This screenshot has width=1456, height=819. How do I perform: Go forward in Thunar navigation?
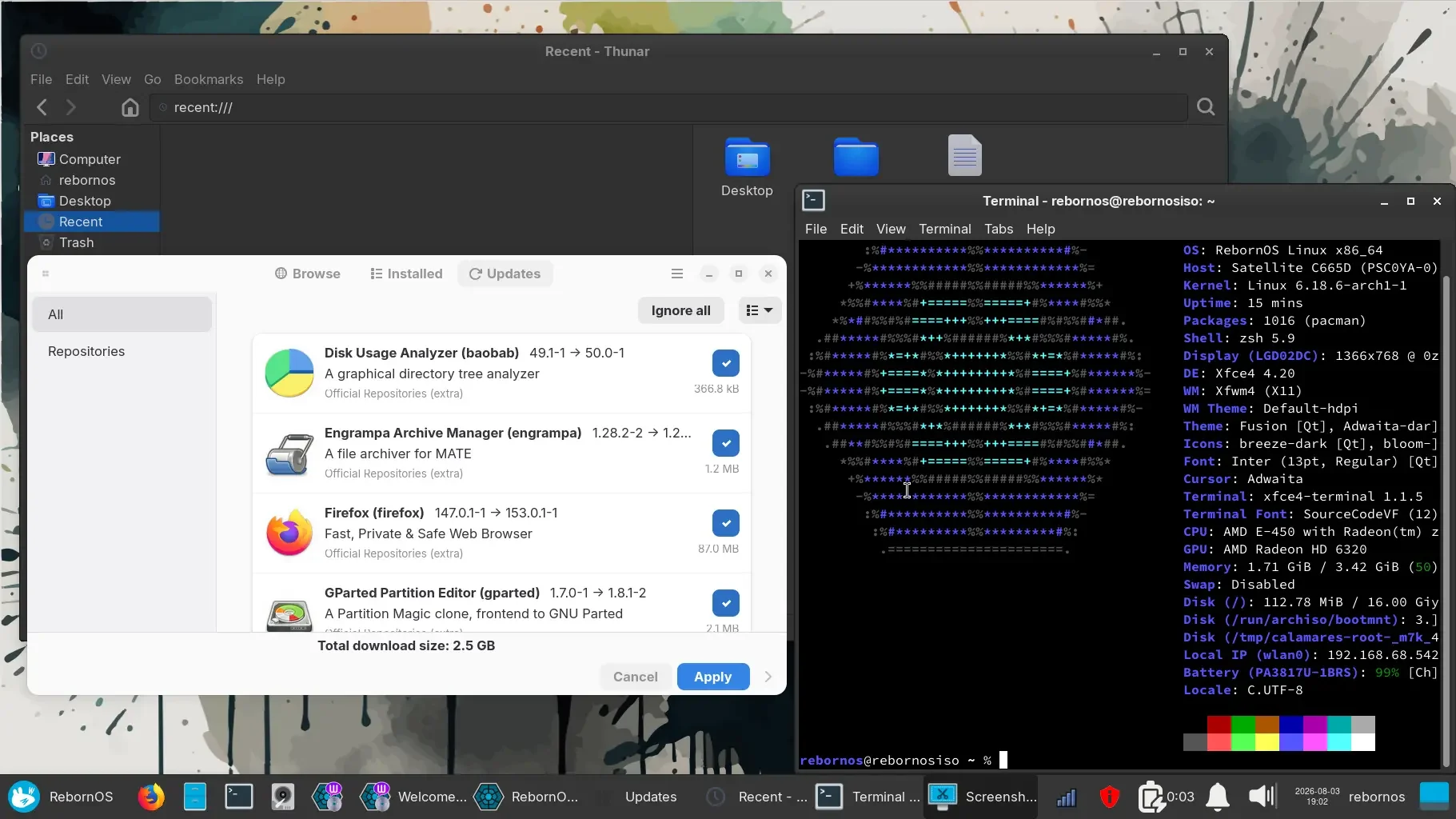[x=70, y=107]
